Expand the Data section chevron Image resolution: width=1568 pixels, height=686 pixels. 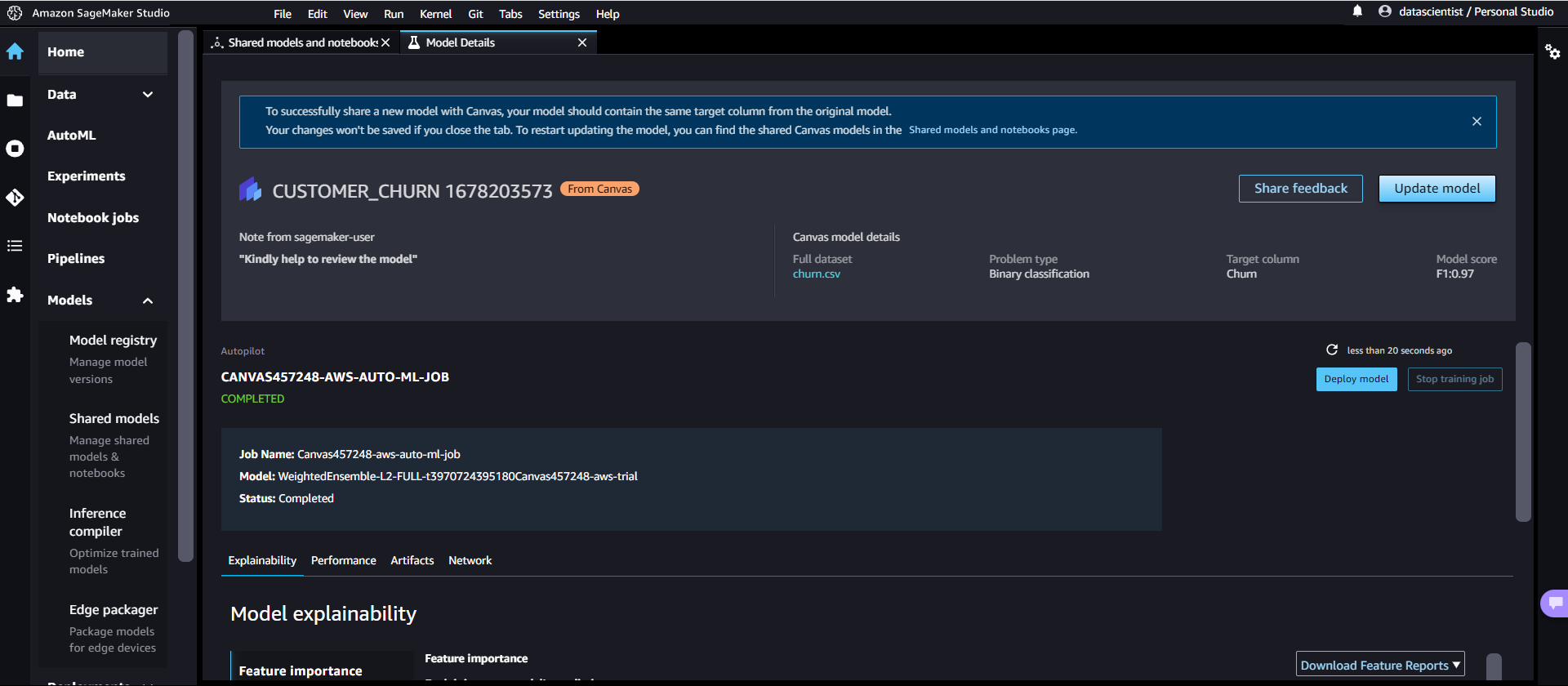[x=148, y=95]
